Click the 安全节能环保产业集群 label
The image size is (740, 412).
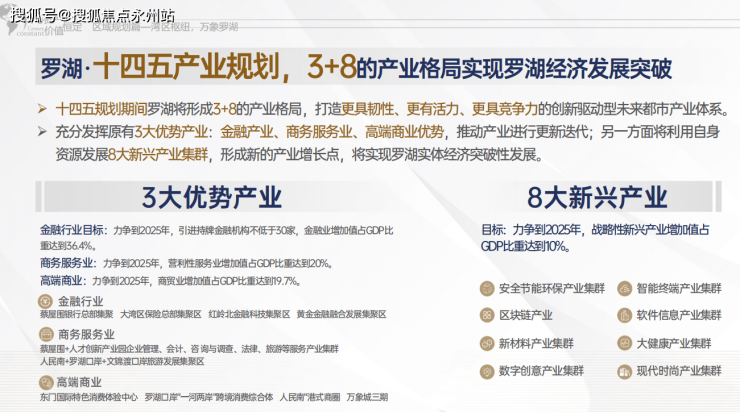[x=552, y=288]
